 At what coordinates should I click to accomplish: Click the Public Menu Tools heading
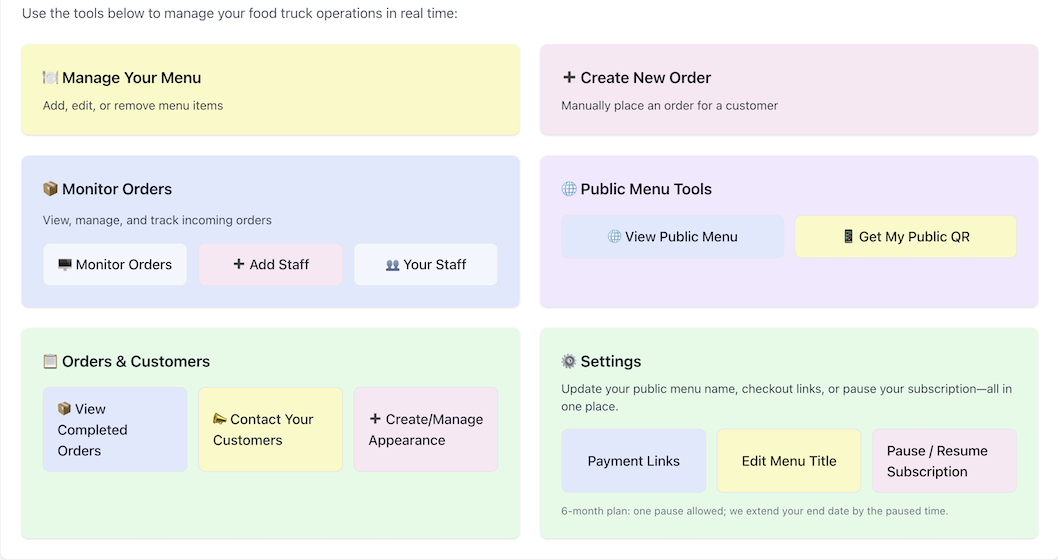coord(646,189)
